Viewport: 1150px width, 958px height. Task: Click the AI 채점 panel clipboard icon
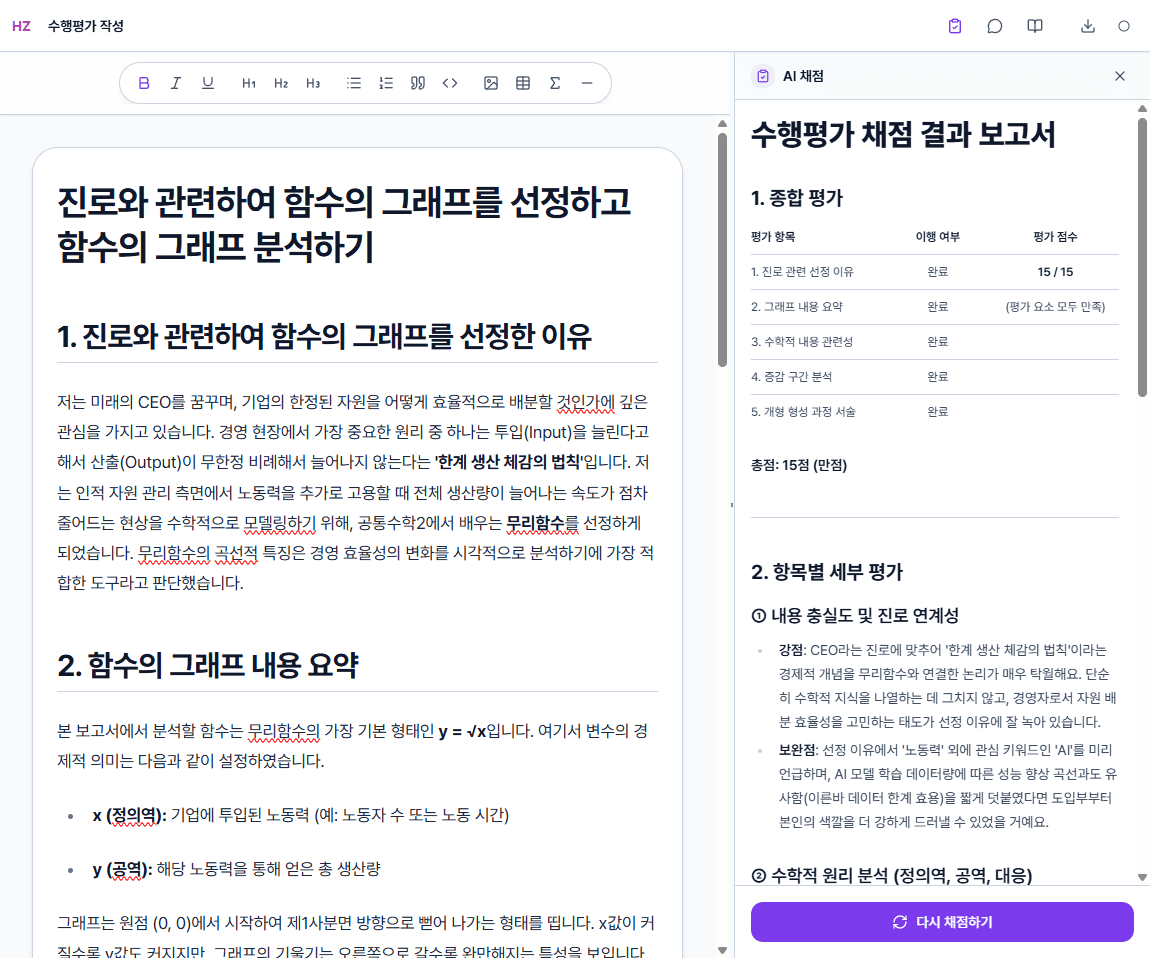[x=763, y=76]
